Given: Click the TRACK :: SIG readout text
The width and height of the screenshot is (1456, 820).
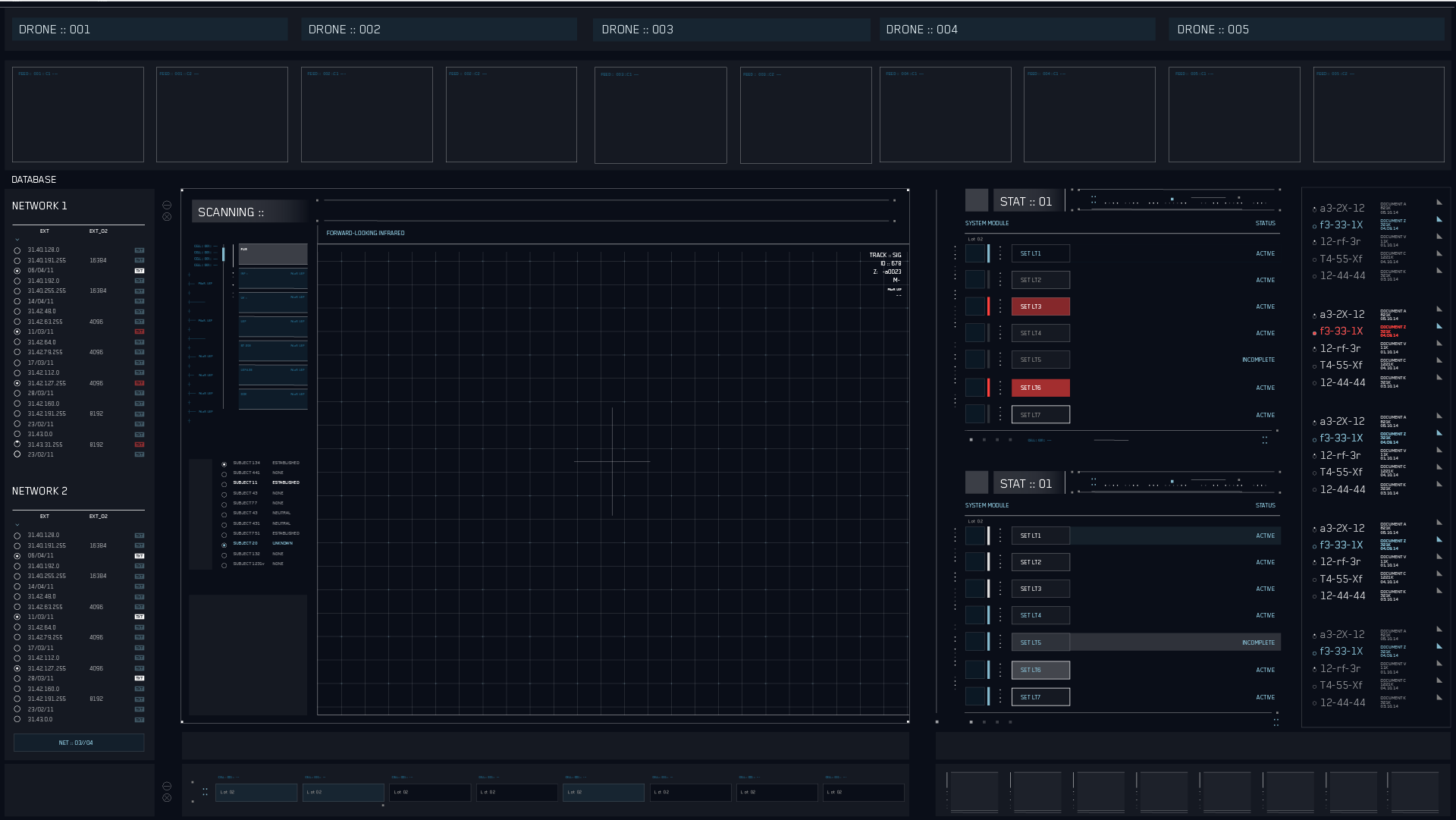Looking at the screenshot, I should (885, 255).
